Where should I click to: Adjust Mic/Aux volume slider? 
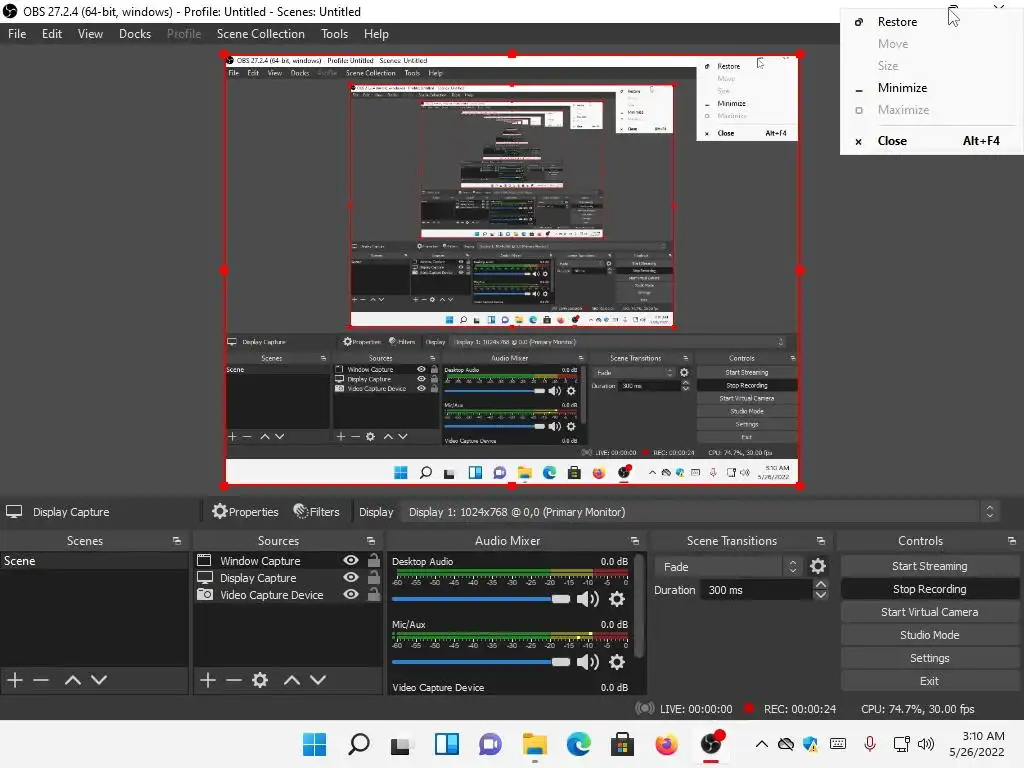click(481, 662)
